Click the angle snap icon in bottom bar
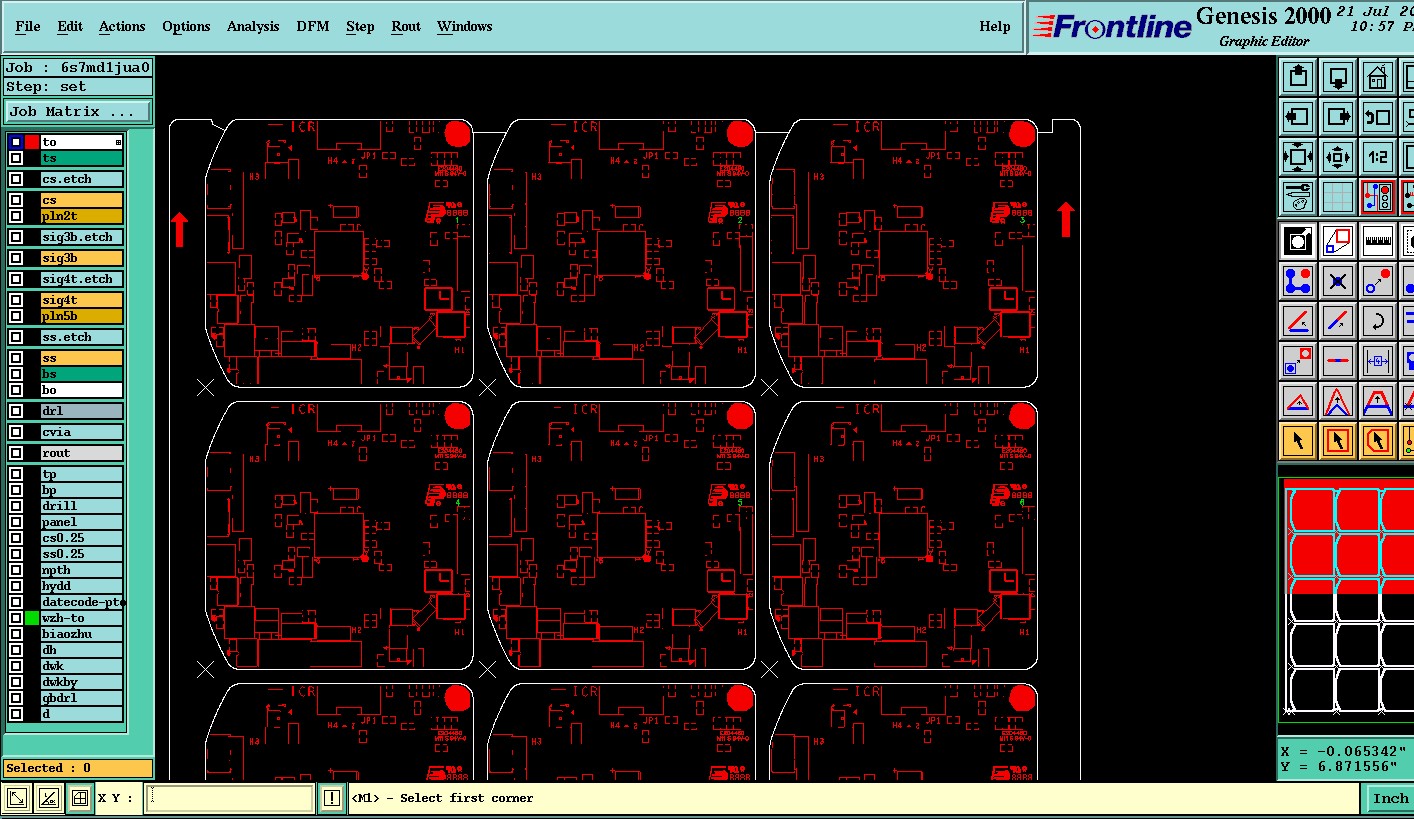This screenshot has width=1414, height=819. (x=49, y=798)
